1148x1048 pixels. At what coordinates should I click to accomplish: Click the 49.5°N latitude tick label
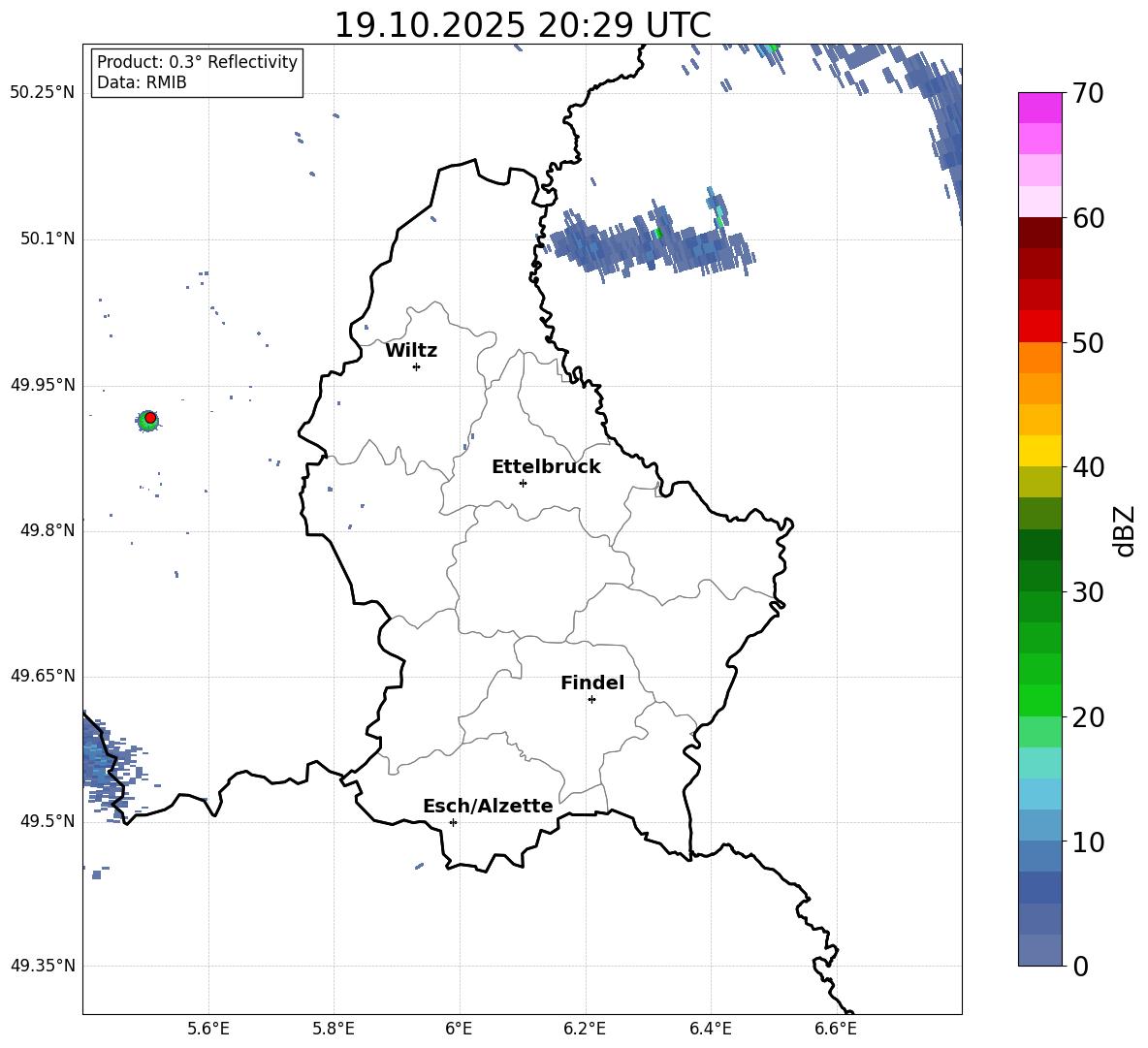click(48, 821)
